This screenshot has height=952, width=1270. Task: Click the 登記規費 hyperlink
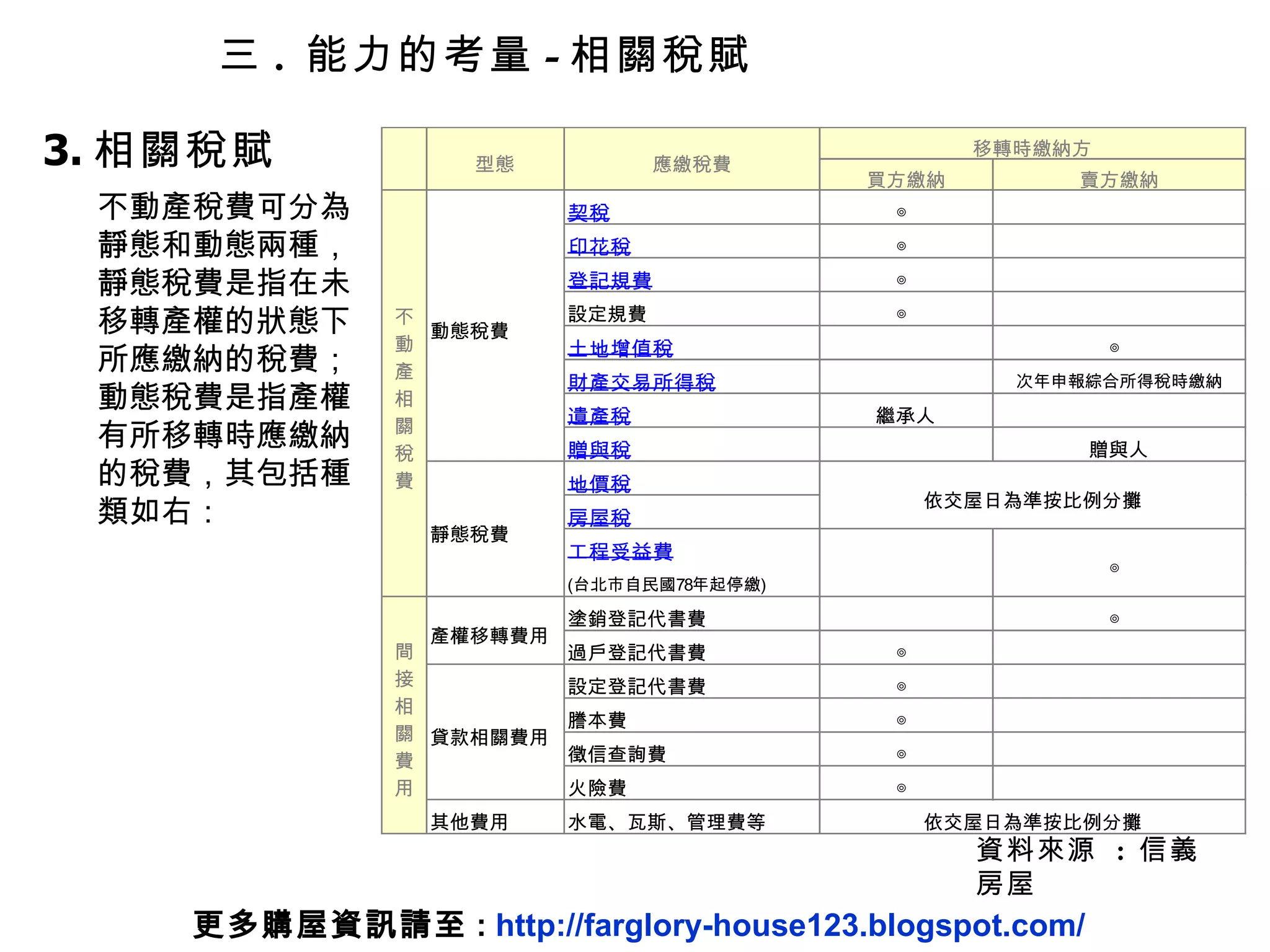(x=610, y=281)
